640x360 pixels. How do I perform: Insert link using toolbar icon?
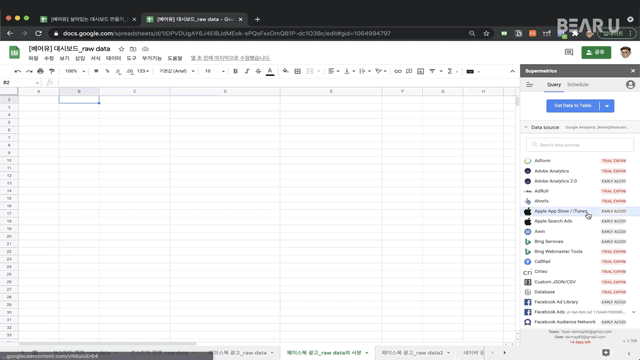tap(398, 71)
